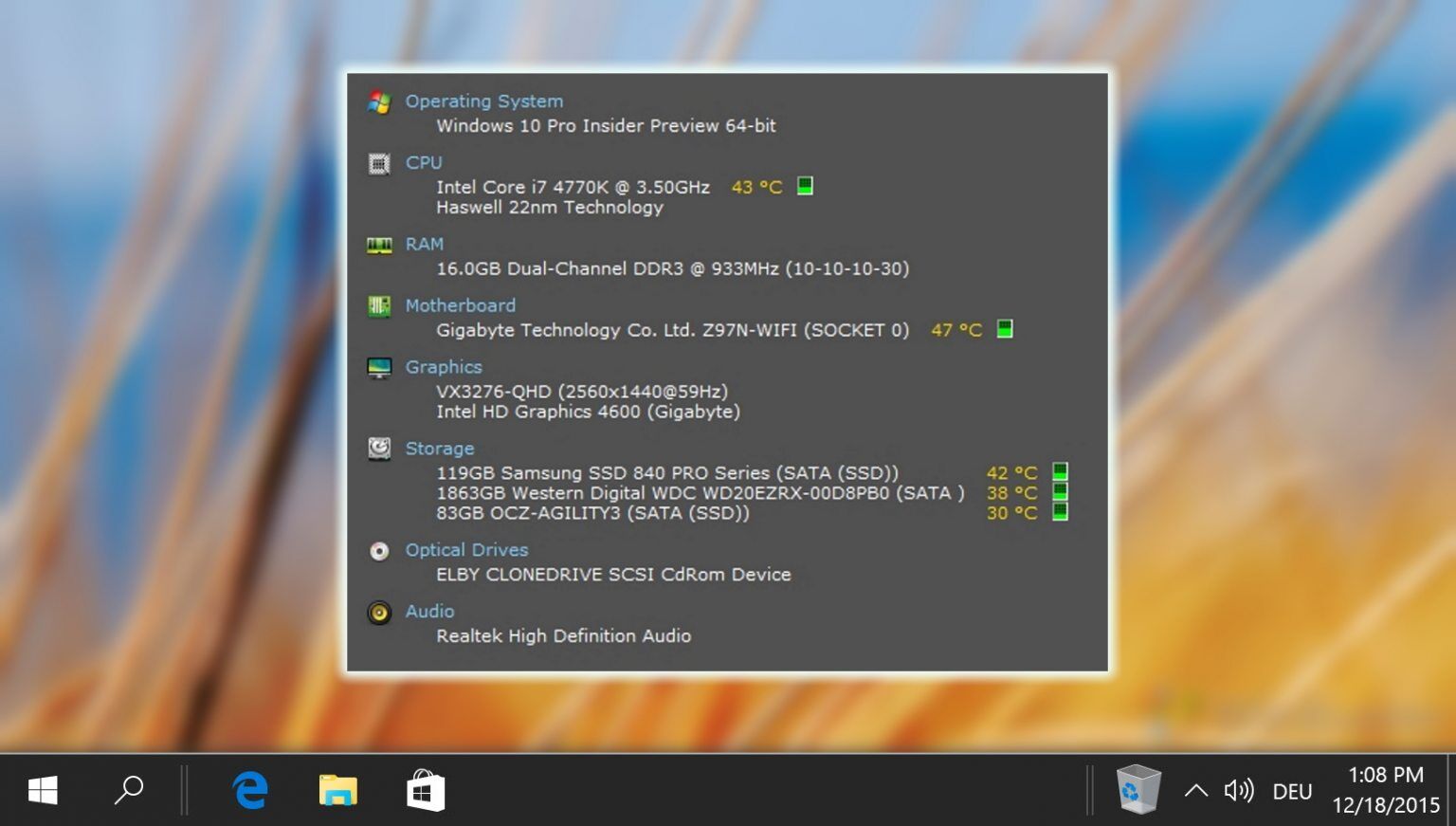
Task: Select the Audio speaker icon
Action: point(379,614)
